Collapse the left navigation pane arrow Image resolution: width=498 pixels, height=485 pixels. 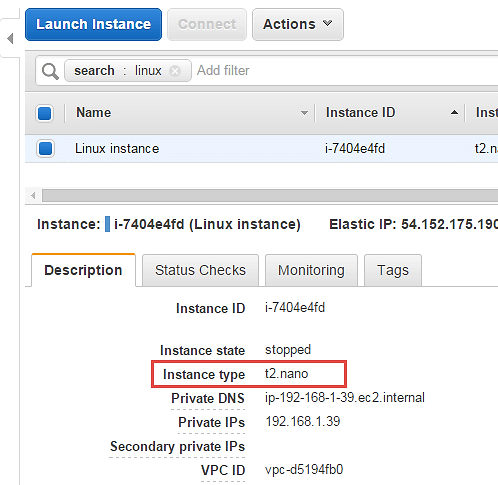[10, 38]
